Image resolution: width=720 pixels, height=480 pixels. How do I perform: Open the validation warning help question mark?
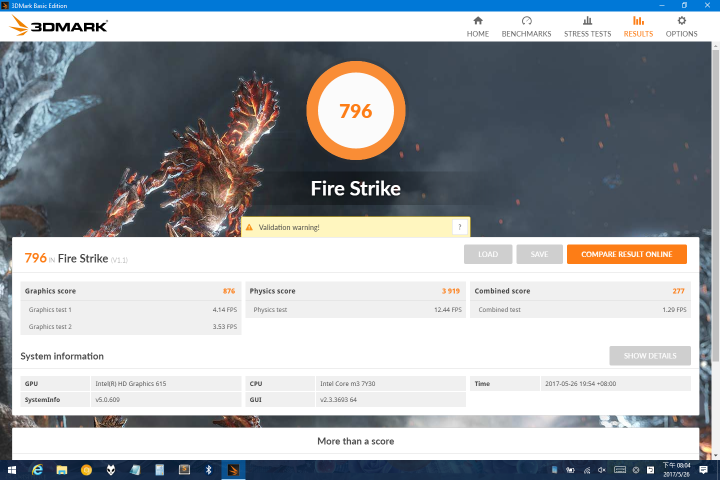click(460, 227)
